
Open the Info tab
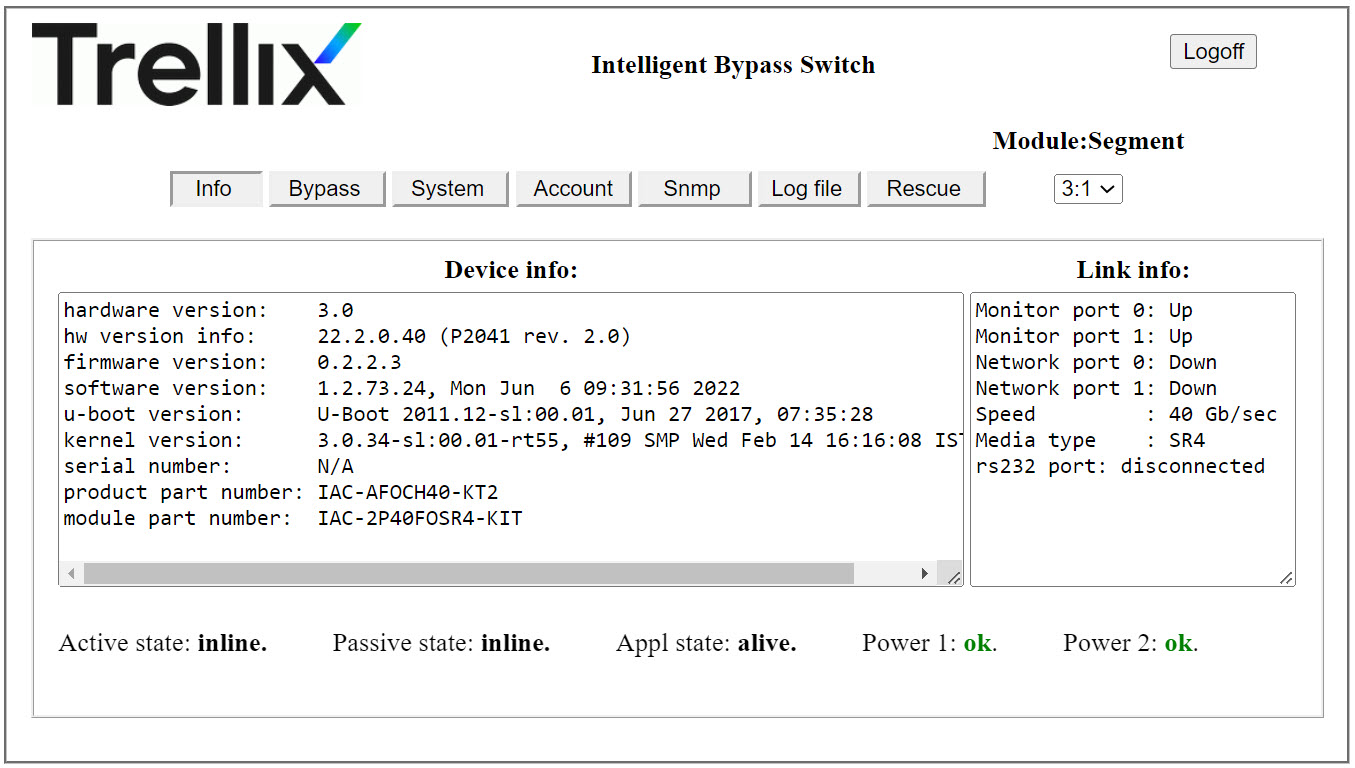[x=216, y=189]
